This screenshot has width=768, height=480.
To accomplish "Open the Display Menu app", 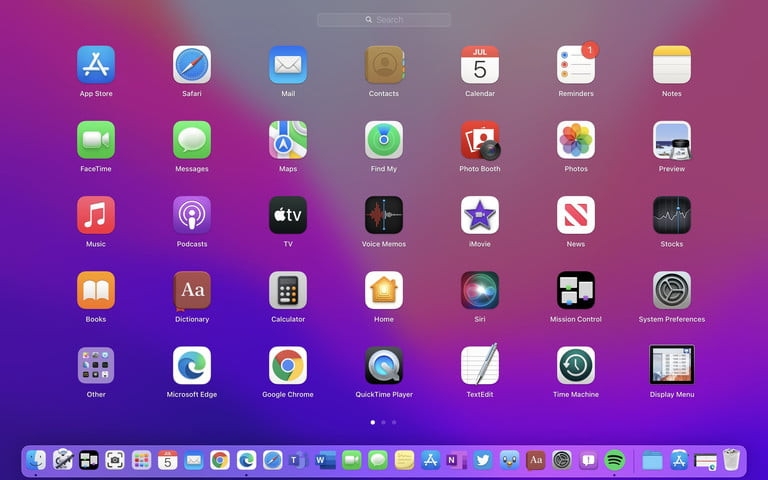I will pos(672,364).
